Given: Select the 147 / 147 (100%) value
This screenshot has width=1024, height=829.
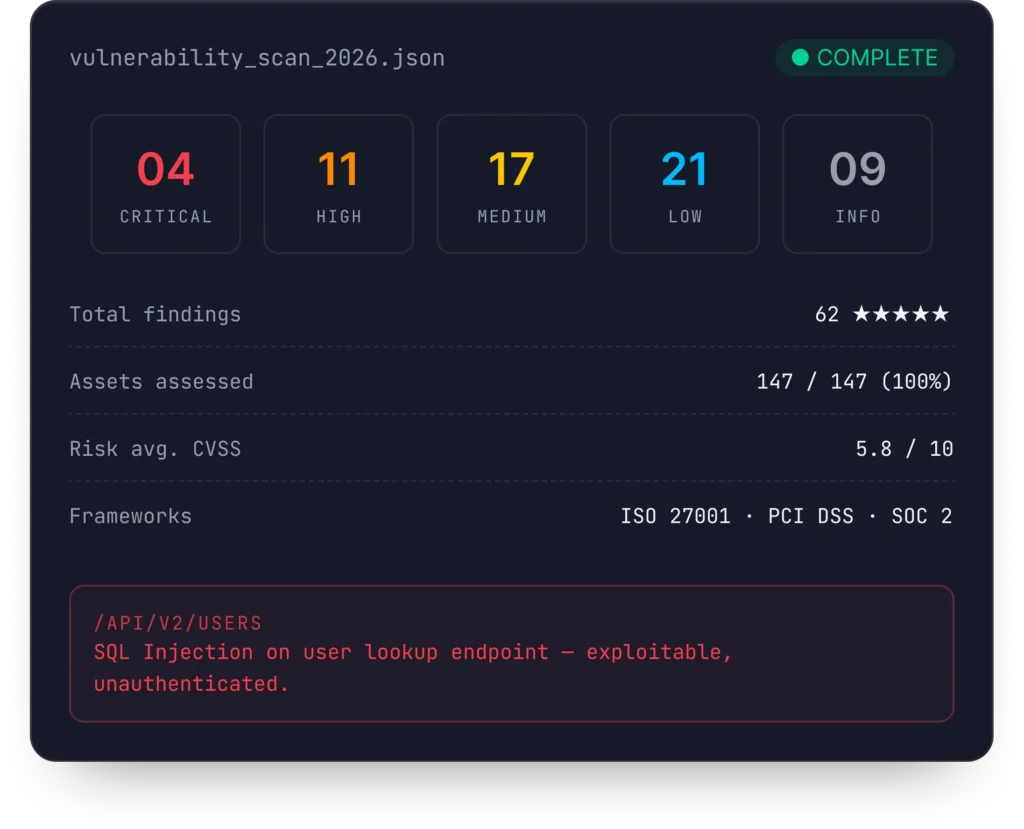Looking at the screenshot, I should pyautogui.click(x=854, y=382).
